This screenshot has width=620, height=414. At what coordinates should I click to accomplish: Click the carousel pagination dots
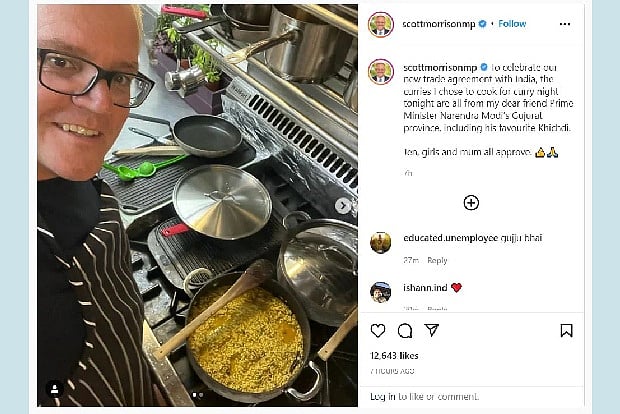pyautogui.click(x=197, y=395)
